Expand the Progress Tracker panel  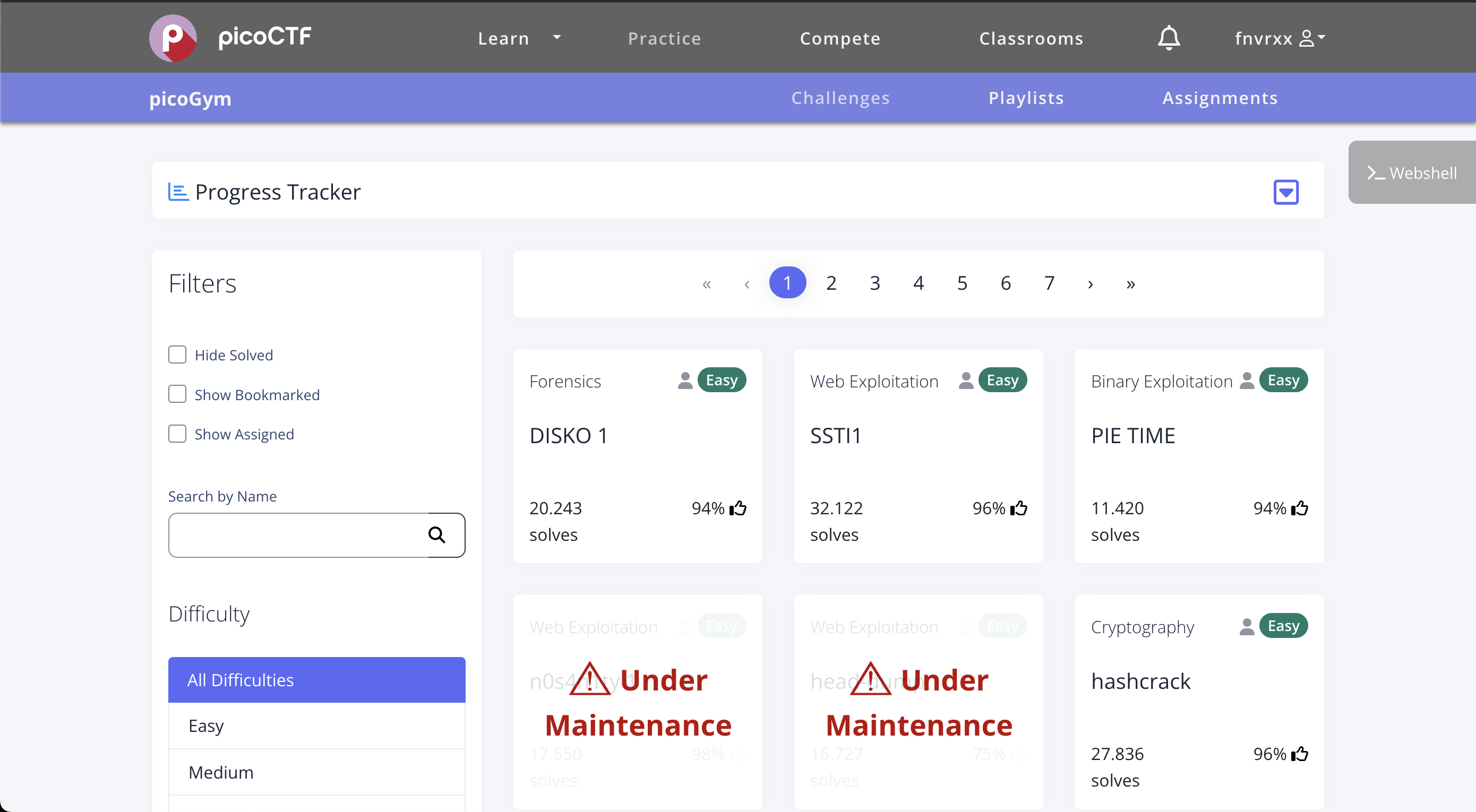pyautogui.click(x=1285, y=192)
